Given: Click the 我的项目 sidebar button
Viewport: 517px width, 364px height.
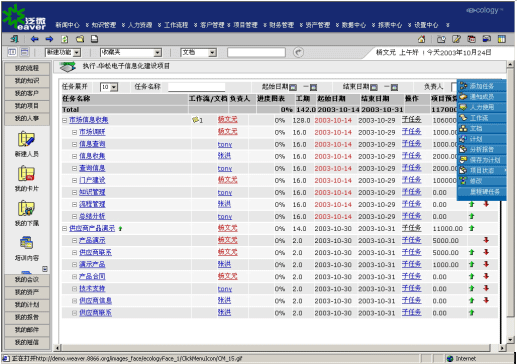Looking at the screenshot, I should click(27, 106).
